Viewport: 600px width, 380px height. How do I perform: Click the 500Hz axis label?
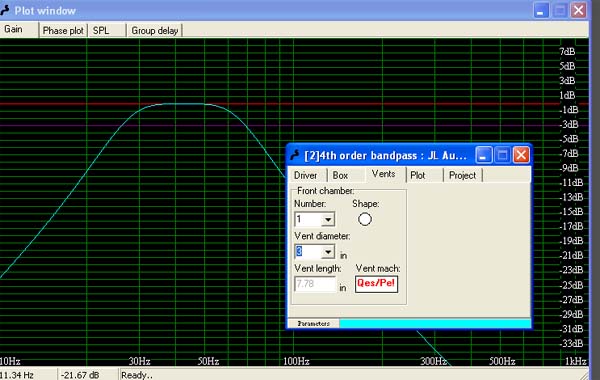502,361
